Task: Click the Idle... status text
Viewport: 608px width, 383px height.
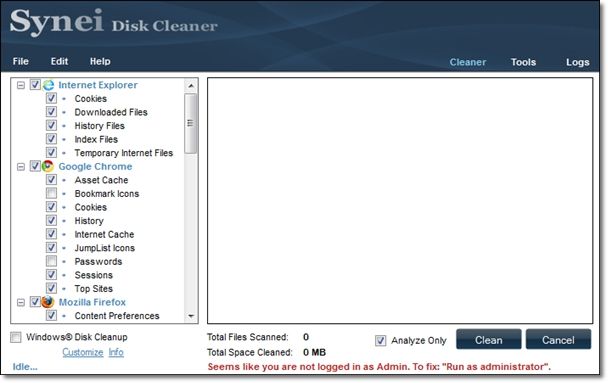Action: (x=25, y=366)
